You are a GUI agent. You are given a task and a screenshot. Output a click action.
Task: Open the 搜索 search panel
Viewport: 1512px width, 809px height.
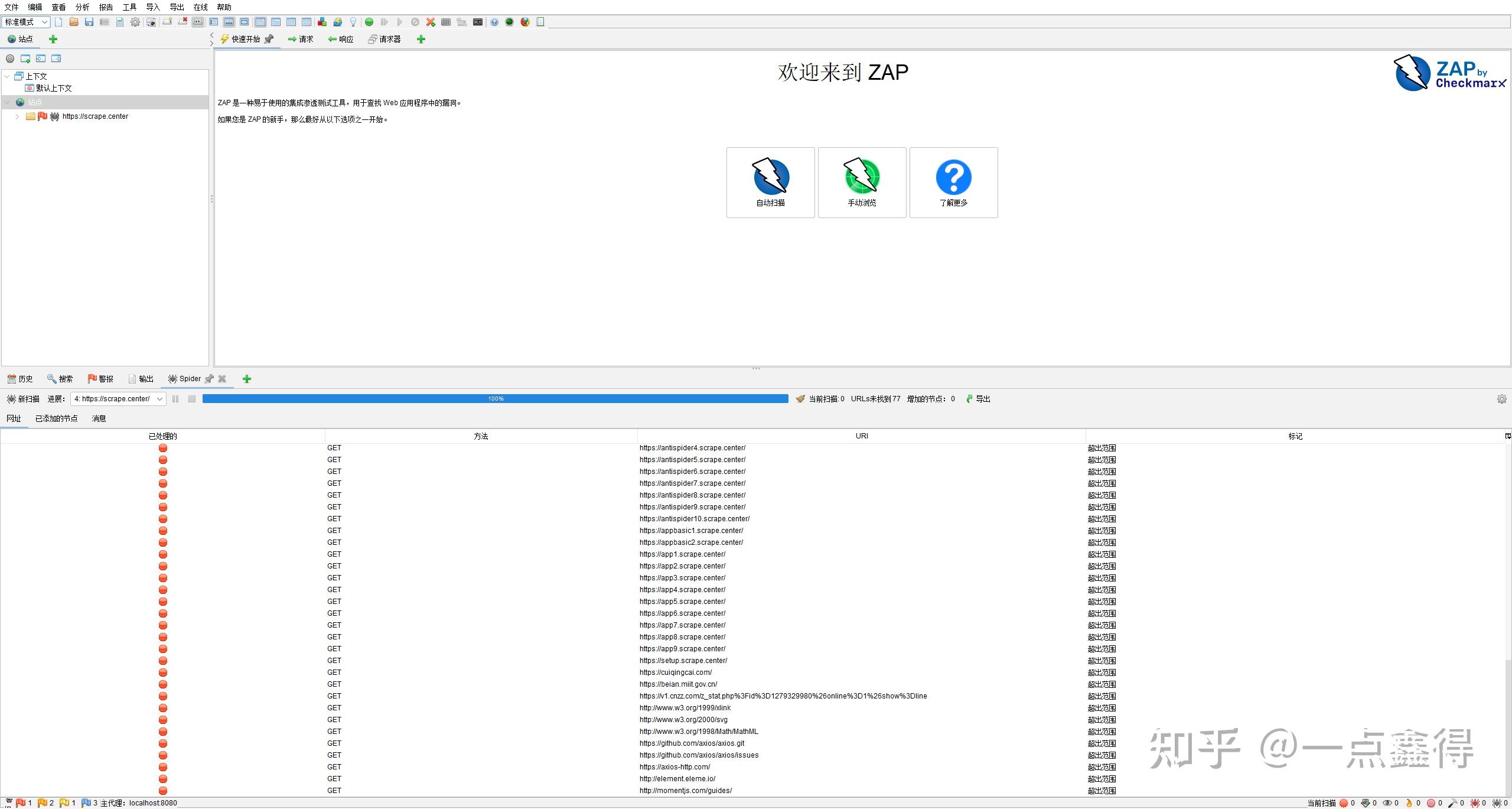(x=61, y=379)
